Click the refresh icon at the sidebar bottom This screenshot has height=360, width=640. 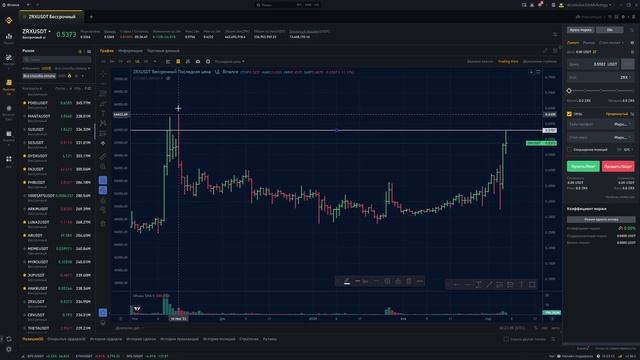9,339
